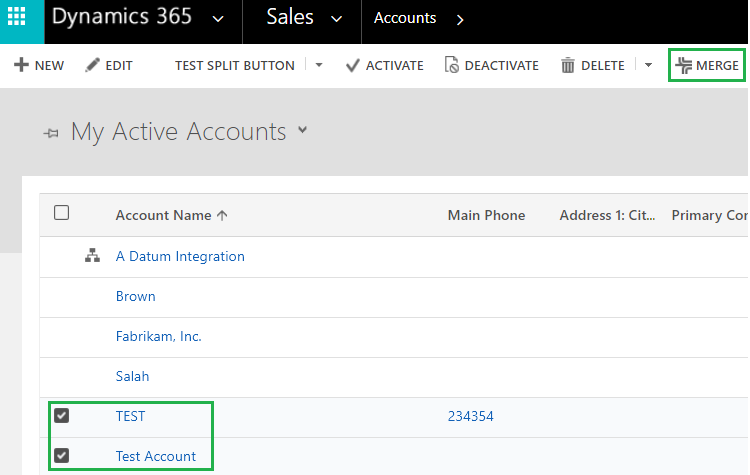This screenshot has height=475, width=750.
Task: Click the MERGE command label
Action: point(717,66)
